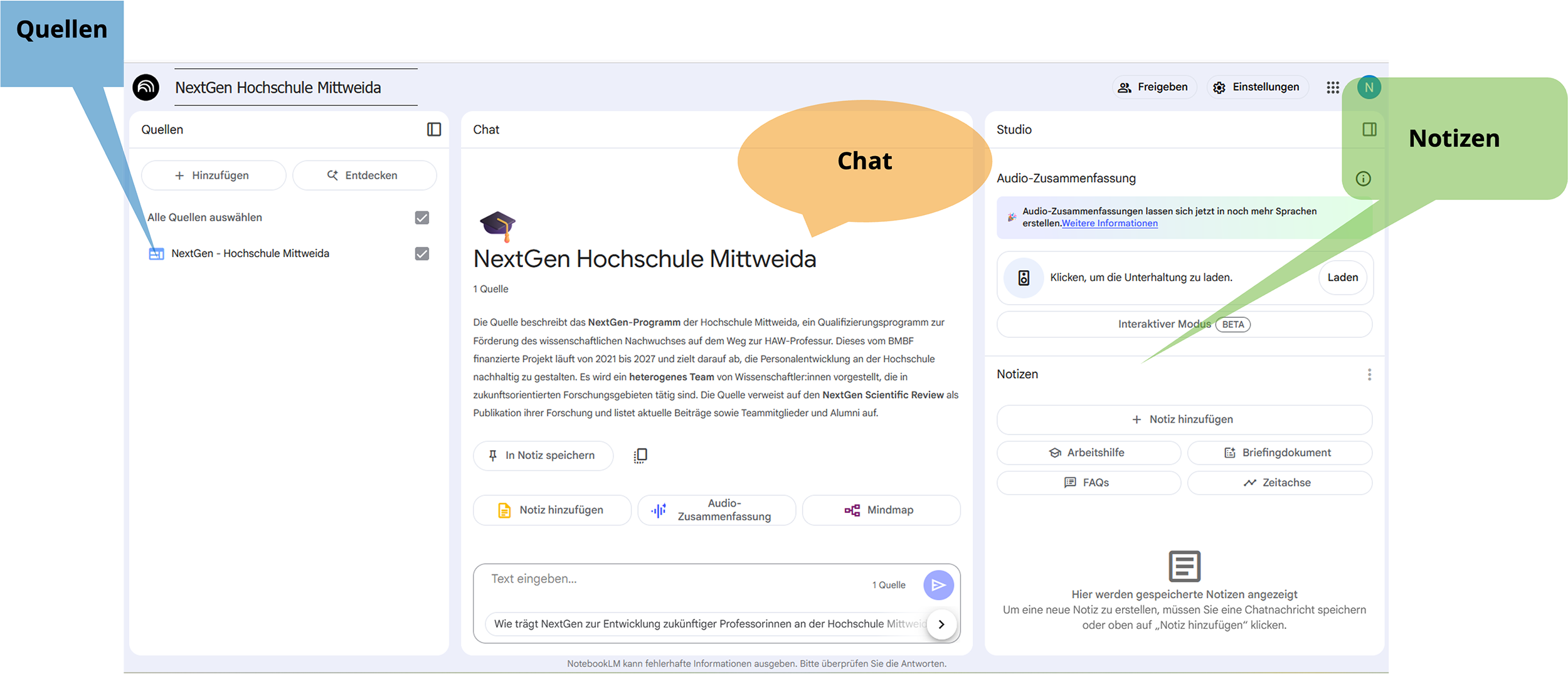This screenshot has width=1568, height=674.
Task: Click the graduation cap emoji
Action: point(497,226)
